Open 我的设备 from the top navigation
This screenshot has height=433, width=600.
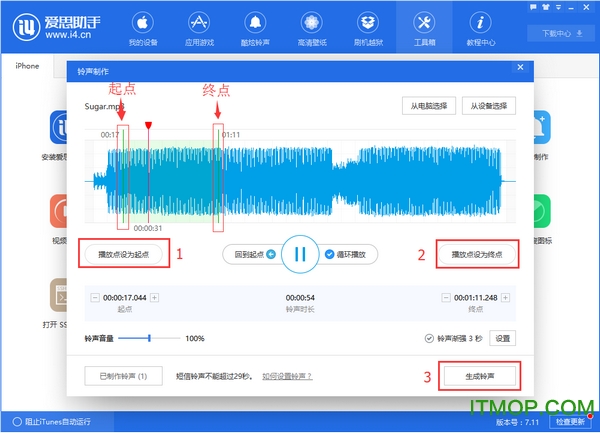coord(143,28)
